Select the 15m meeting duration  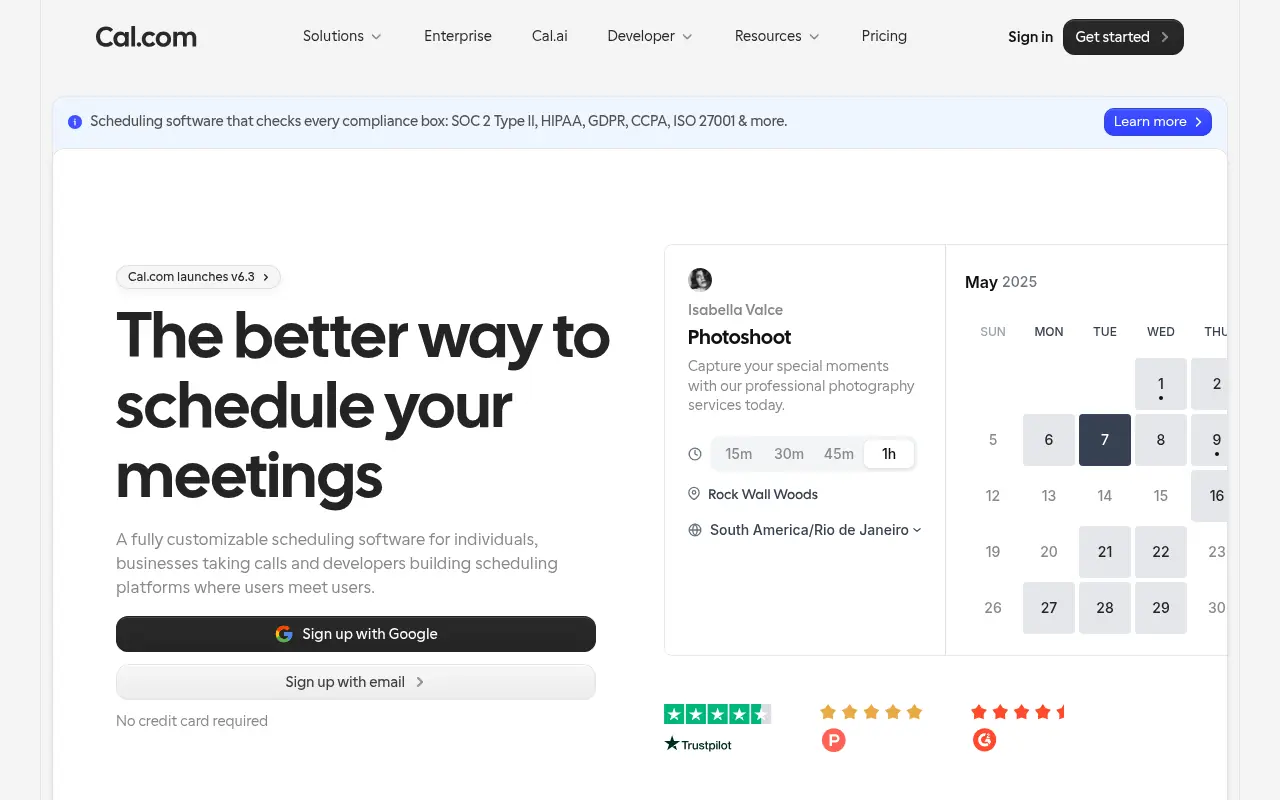pyautogui.click(x=739, y=453)
